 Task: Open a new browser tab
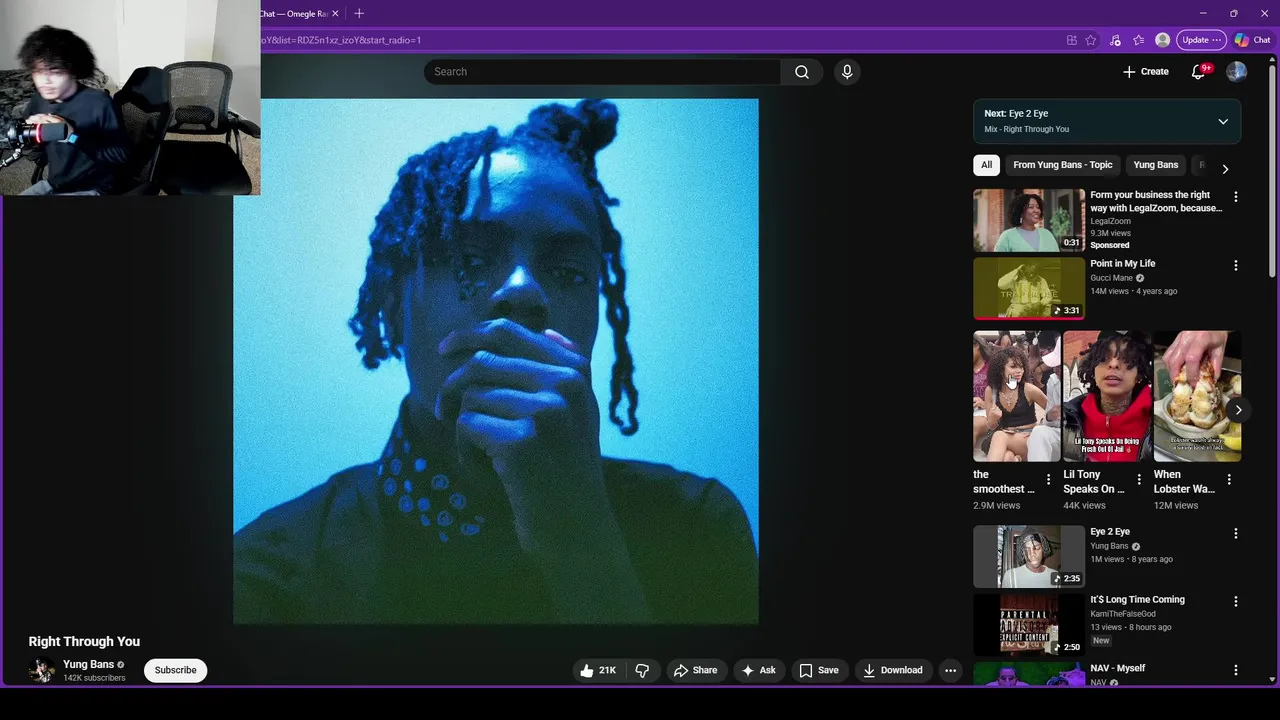[x=359, y=14]
